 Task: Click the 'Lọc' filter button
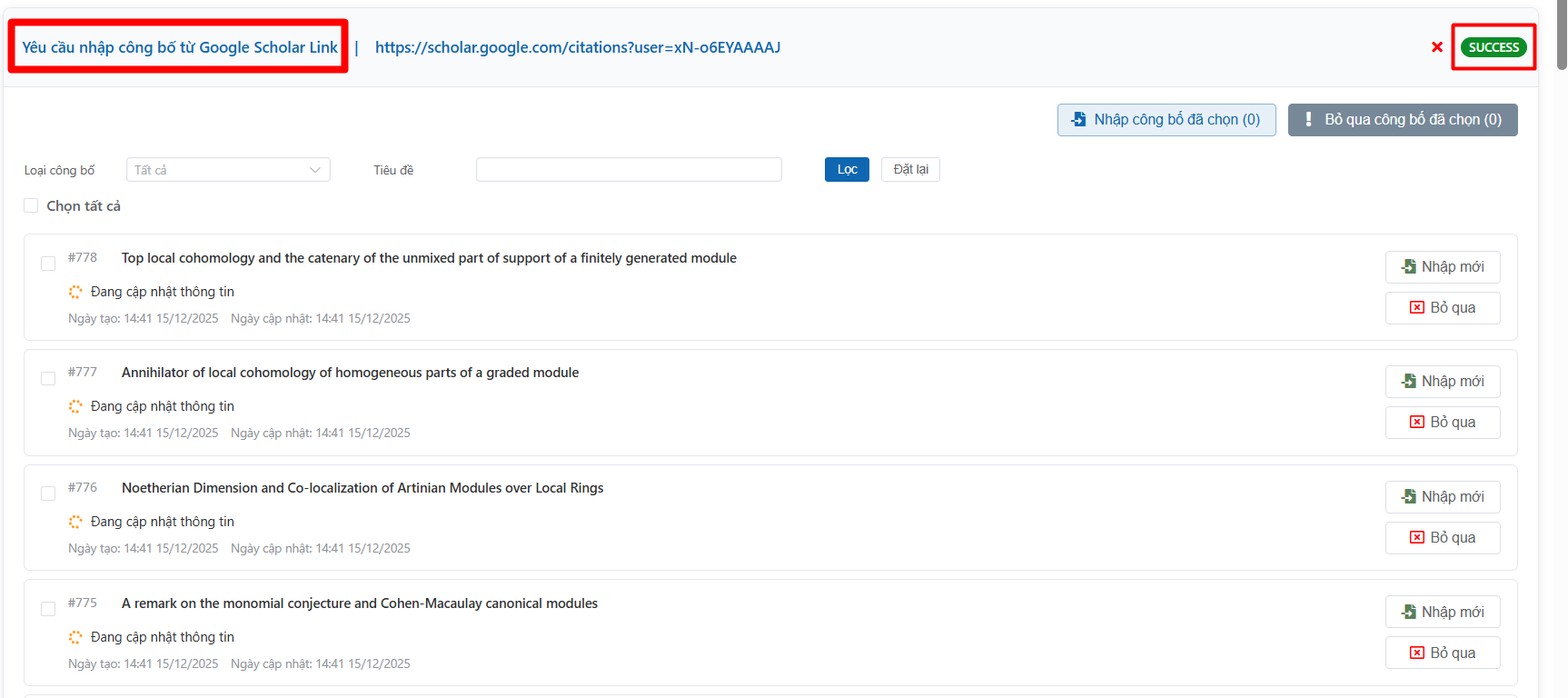[x=847, y=170]
